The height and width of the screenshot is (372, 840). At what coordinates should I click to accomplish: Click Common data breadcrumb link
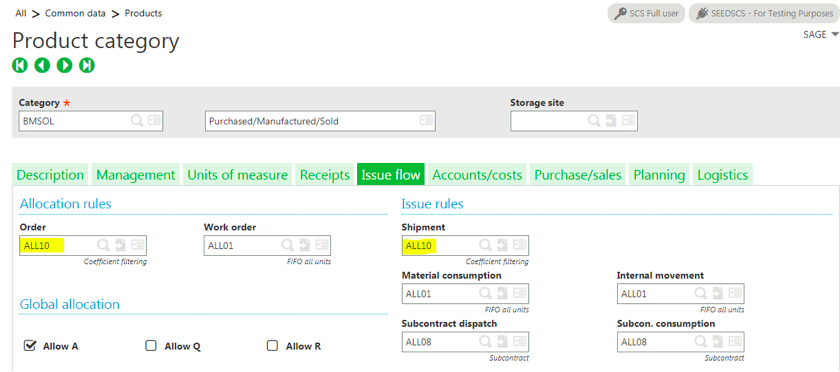(x=76, y=13)
